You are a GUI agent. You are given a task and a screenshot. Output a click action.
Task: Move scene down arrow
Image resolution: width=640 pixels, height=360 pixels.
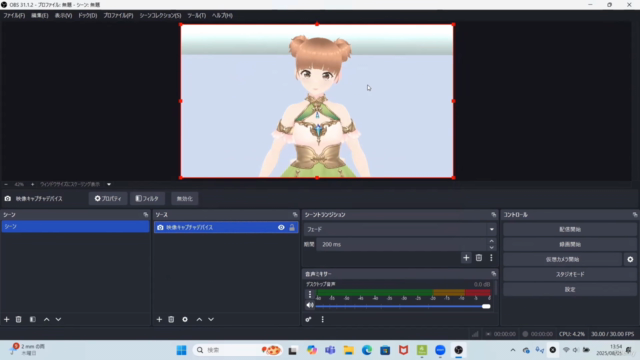58,319
